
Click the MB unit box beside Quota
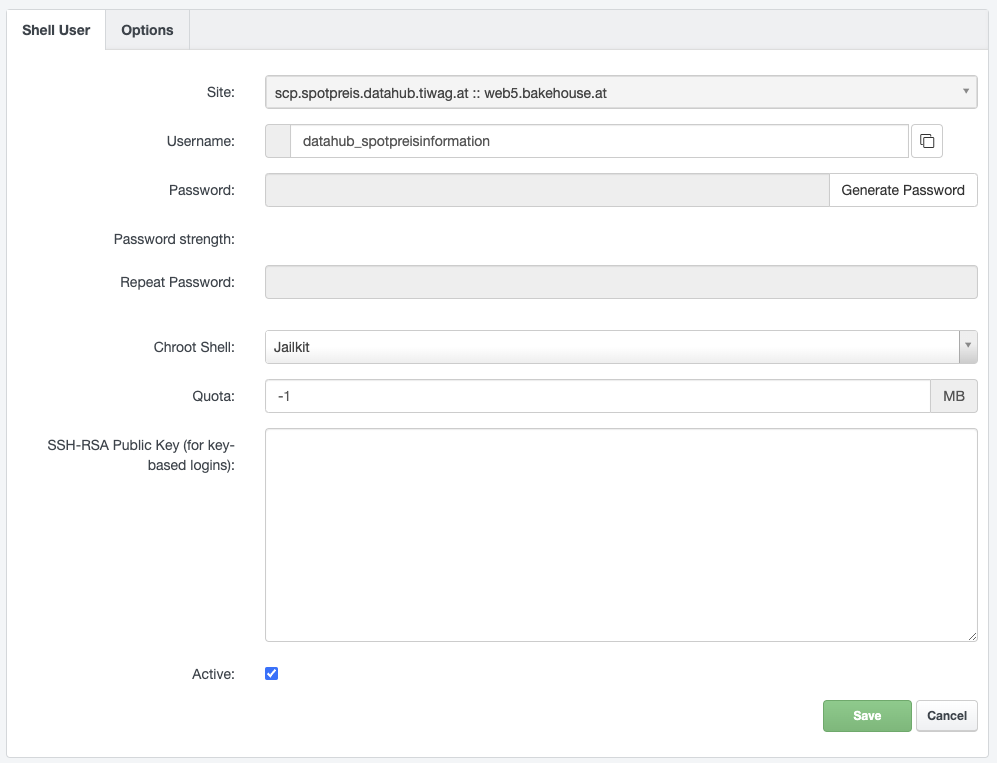953,397
